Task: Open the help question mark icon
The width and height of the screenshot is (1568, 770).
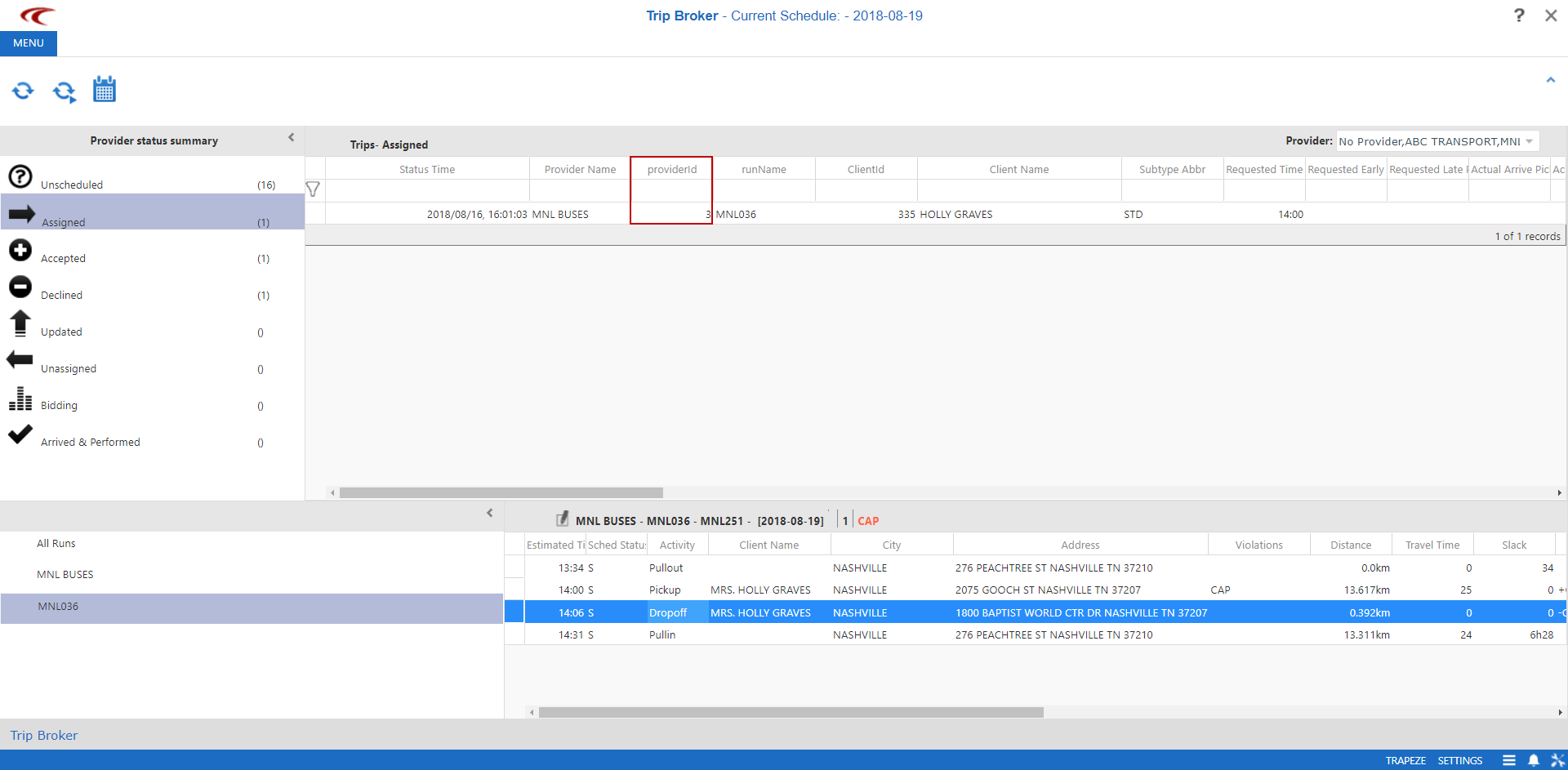Action: (x=1519, y=16)
